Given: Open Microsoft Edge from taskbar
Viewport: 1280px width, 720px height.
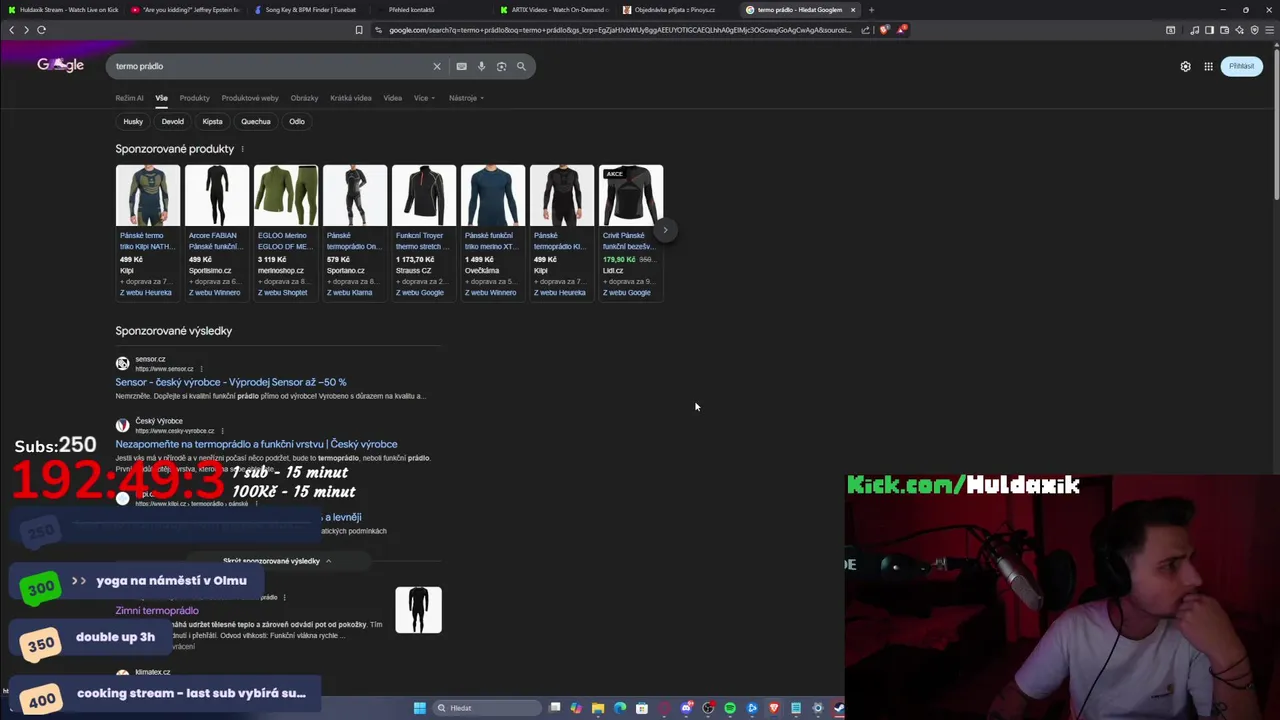Looking at the screenshot, I should click(620, 708).
